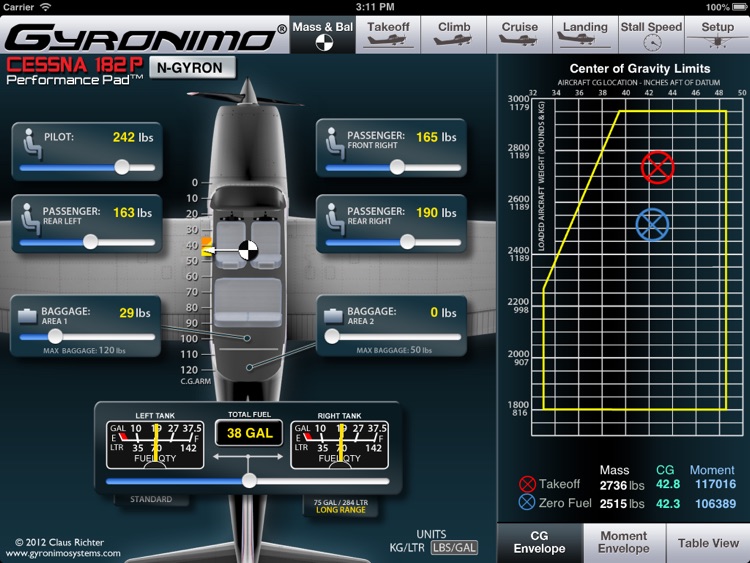Click the Takeoff moment value 117016
Screen dimensions: 750x563
tap(716, 484)
